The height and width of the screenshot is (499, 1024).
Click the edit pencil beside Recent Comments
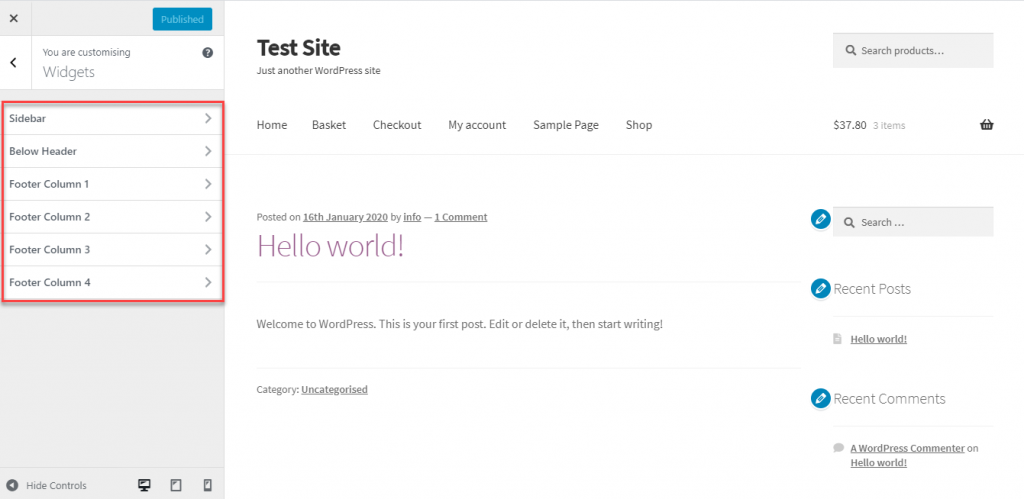(820, 398)
